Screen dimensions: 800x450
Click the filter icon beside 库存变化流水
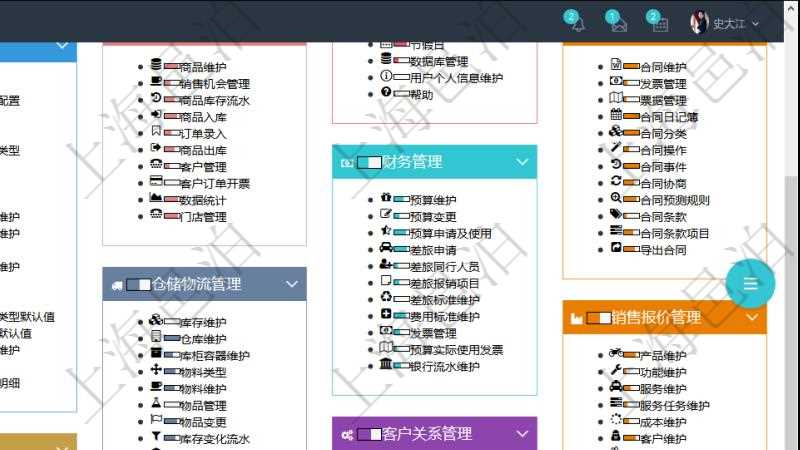pos(156,436)
